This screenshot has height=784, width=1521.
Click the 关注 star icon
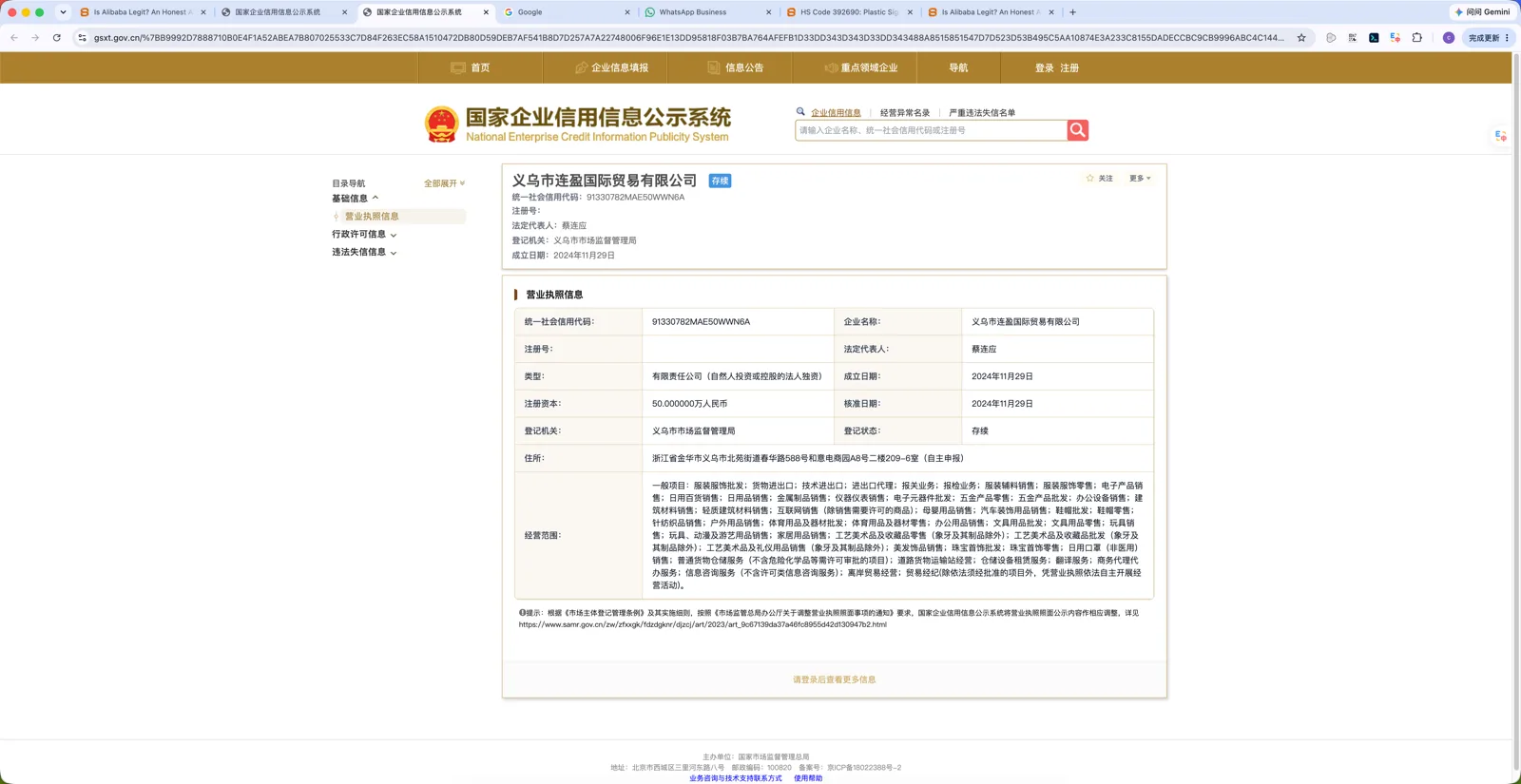pyautogui.click(x=1089, y=179)
